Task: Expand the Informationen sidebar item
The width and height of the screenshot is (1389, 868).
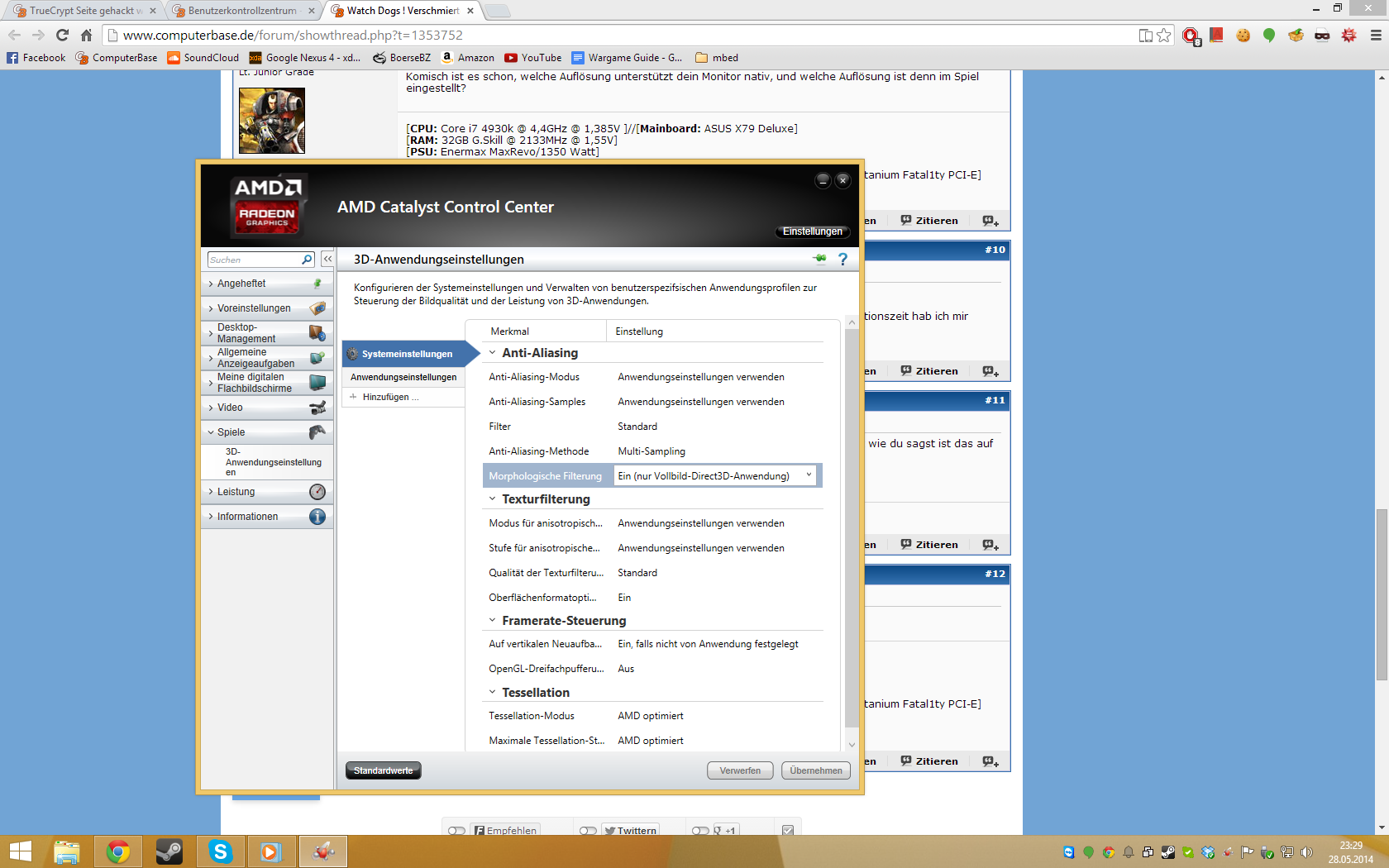Action: coord(267,517)
